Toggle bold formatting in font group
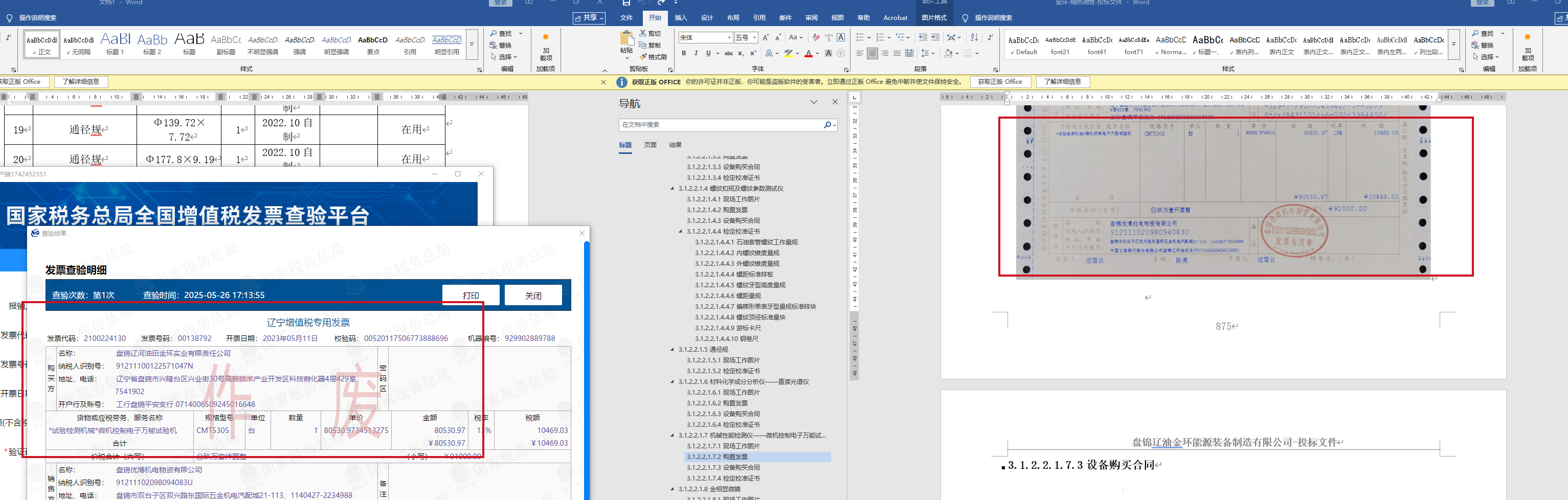 click(684, 54)
